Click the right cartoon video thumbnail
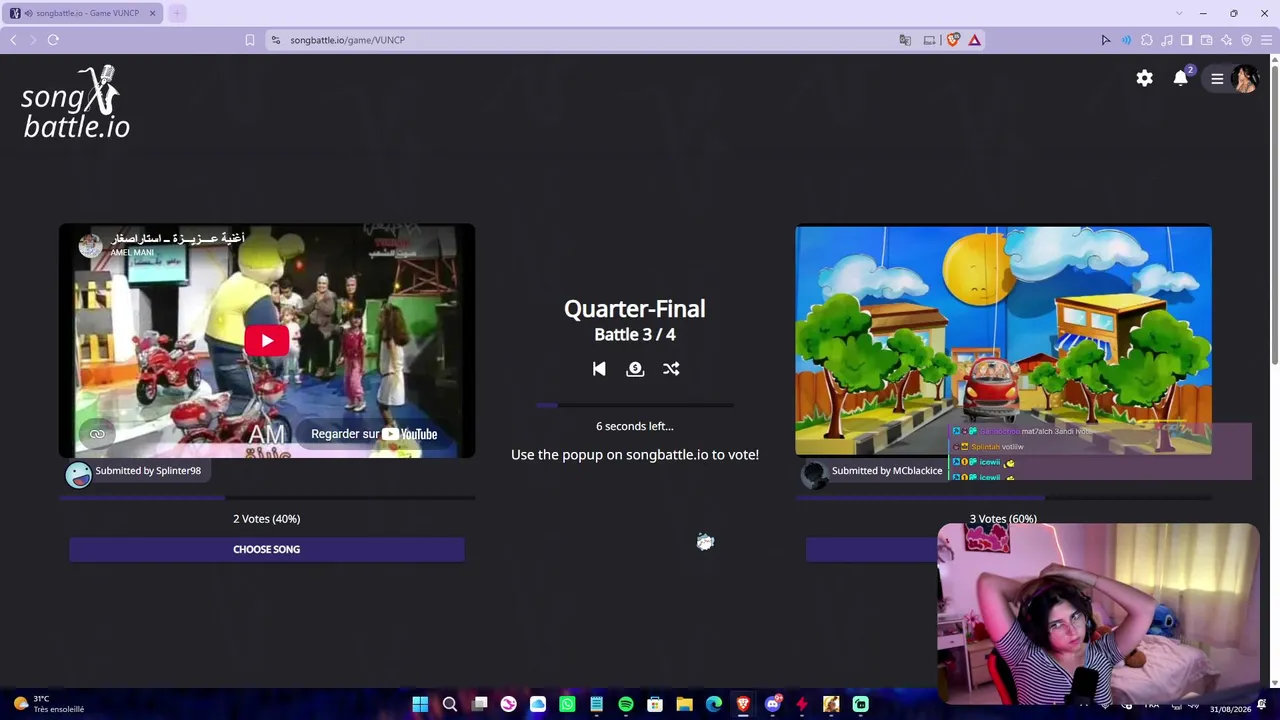 pos(1003,340)
